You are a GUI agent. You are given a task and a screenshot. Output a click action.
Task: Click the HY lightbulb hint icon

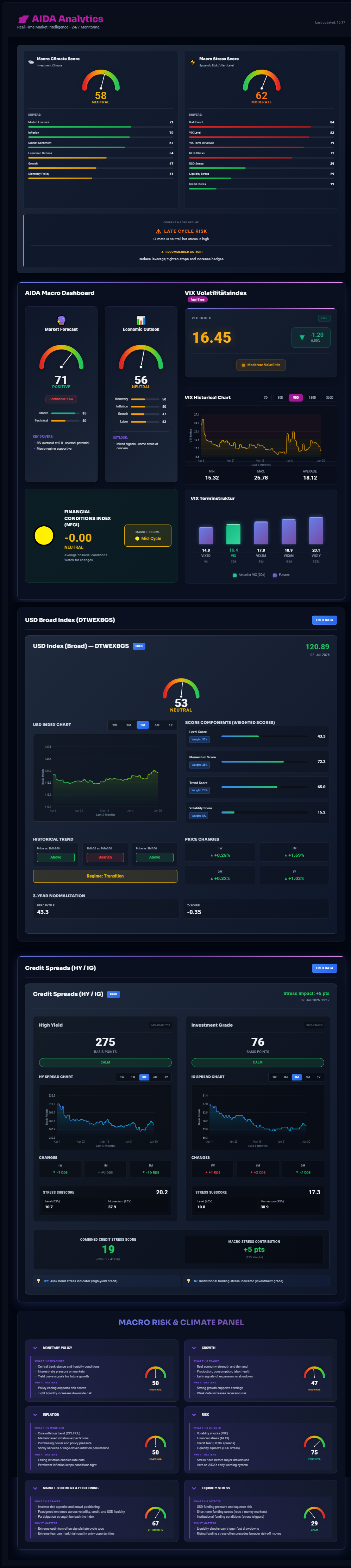tap(38, 1281)
